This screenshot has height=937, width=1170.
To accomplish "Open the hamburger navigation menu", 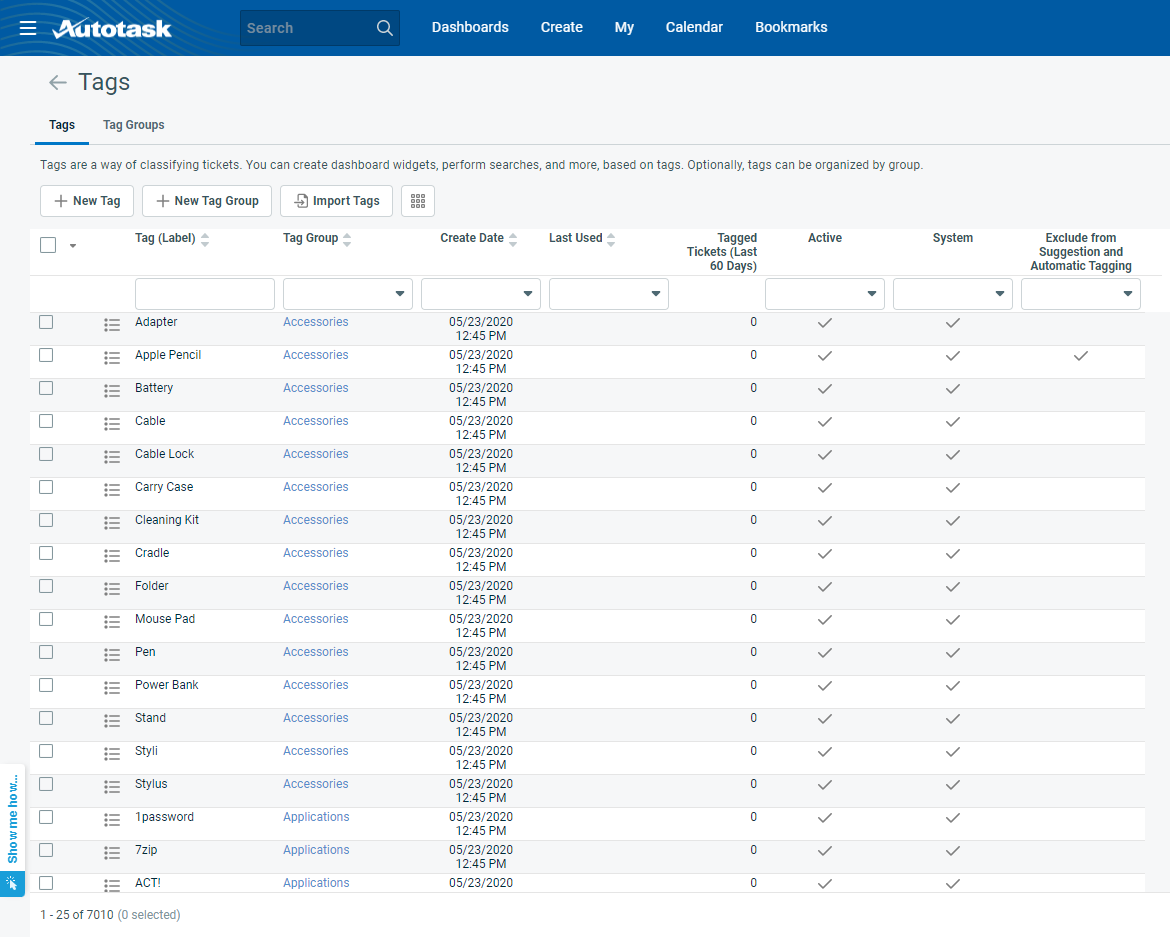I will (x=27, y=27).
